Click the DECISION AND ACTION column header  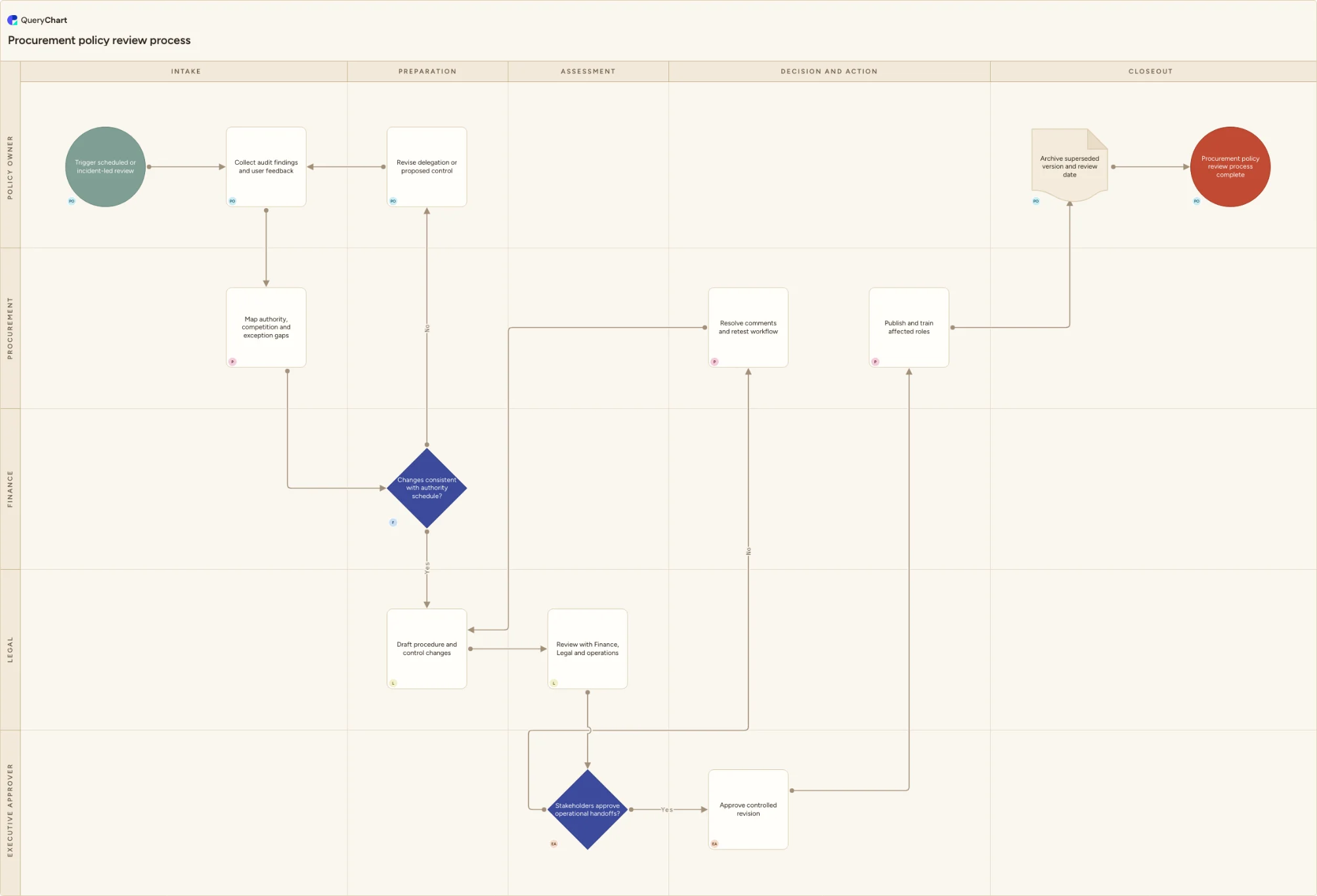[x=829, y=72]
